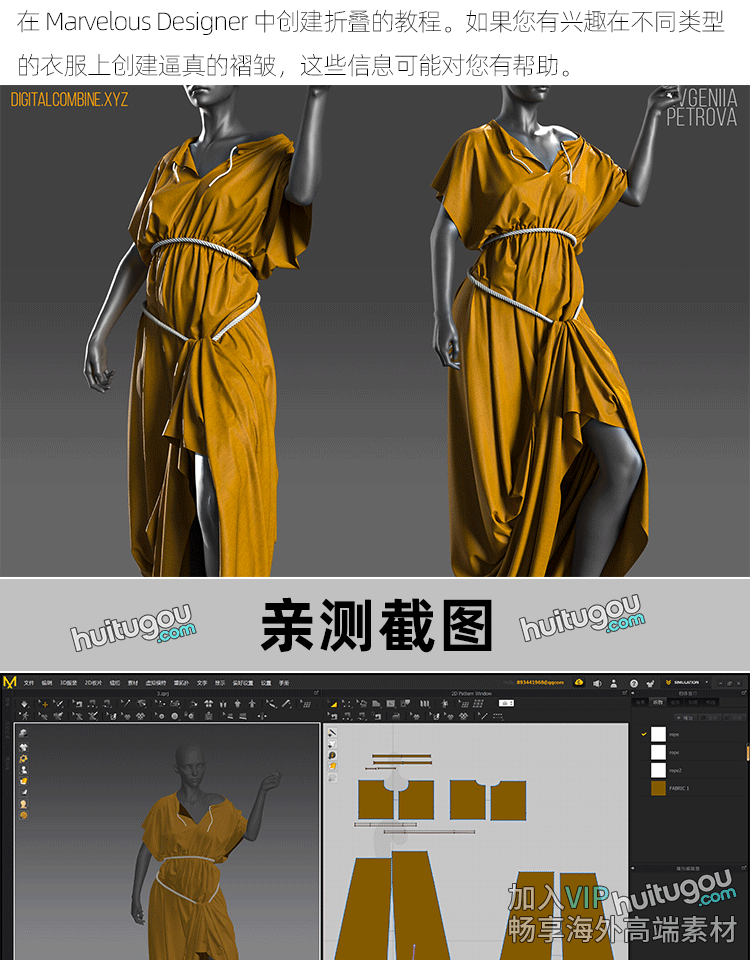The image size is (750, 960).
Task: Click the 增加 add button in fabric panel
Action: (x=686, y=718)
